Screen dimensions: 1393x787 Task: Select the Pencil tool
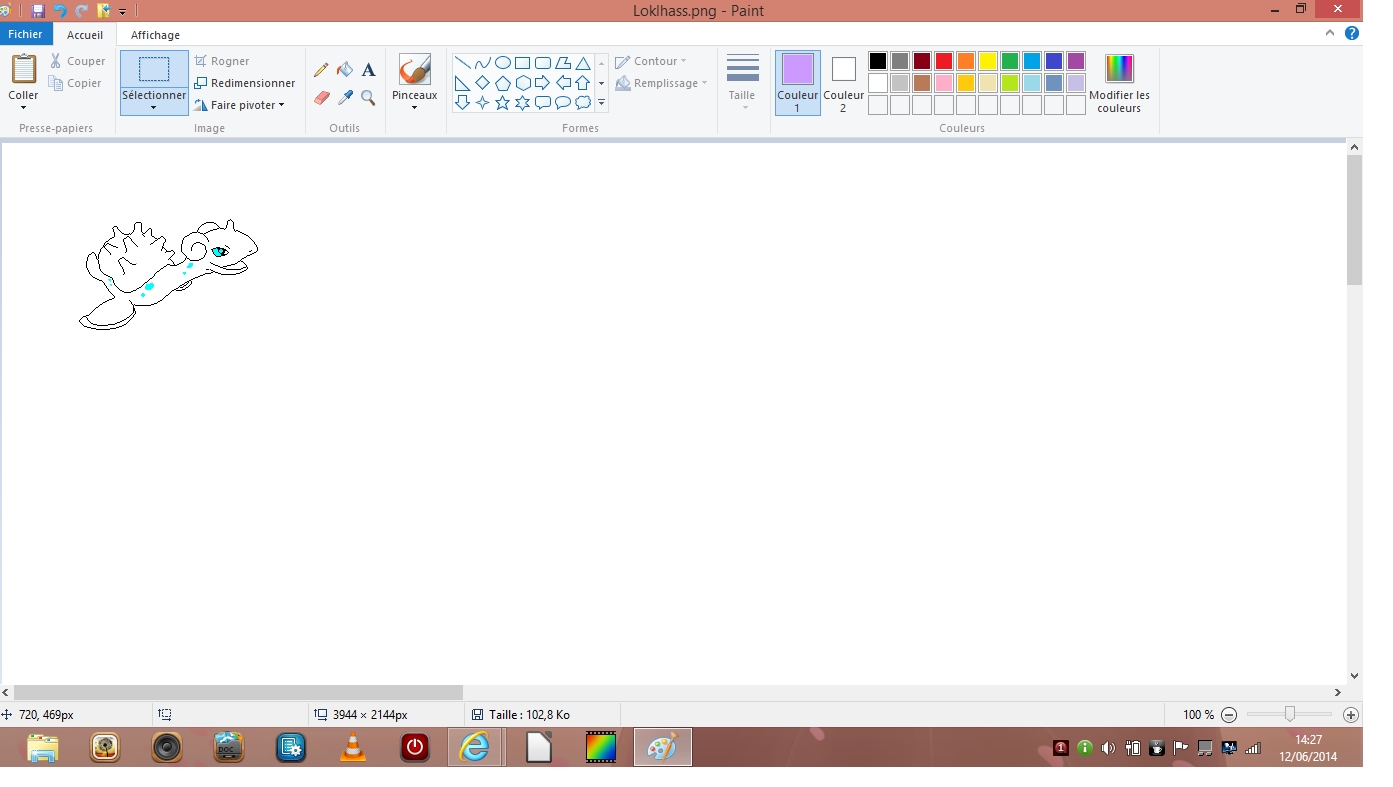321,70
